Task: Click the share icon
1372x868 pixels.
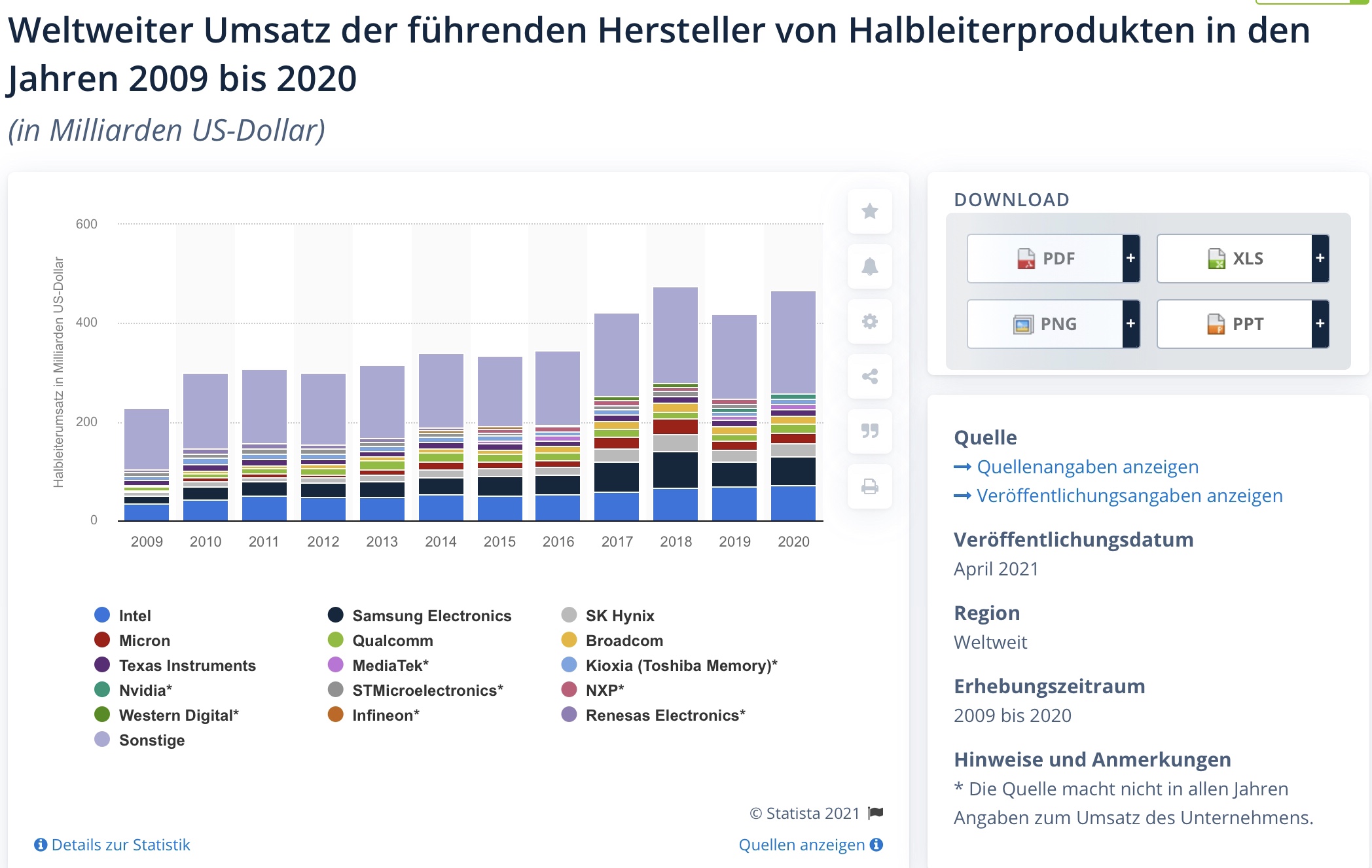Action: click(869, 376)
